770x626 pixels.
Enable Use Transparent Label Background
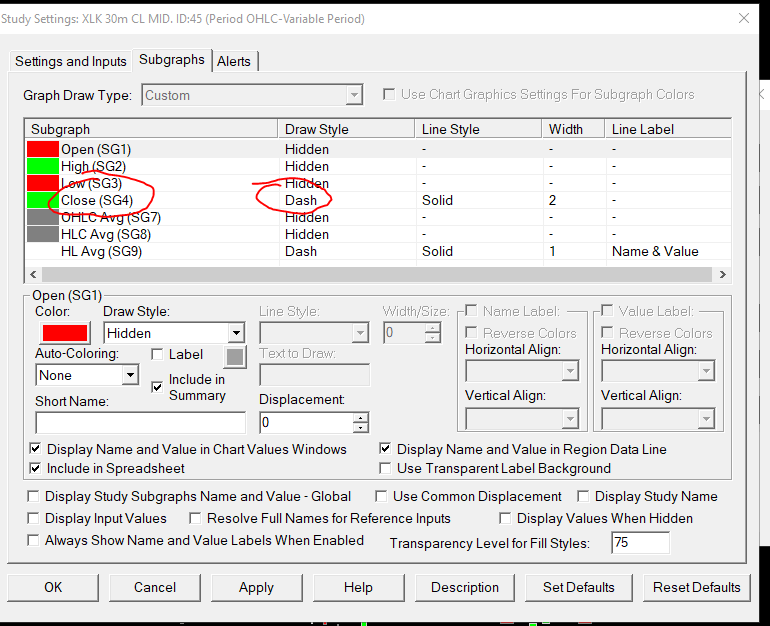(385, 468)
